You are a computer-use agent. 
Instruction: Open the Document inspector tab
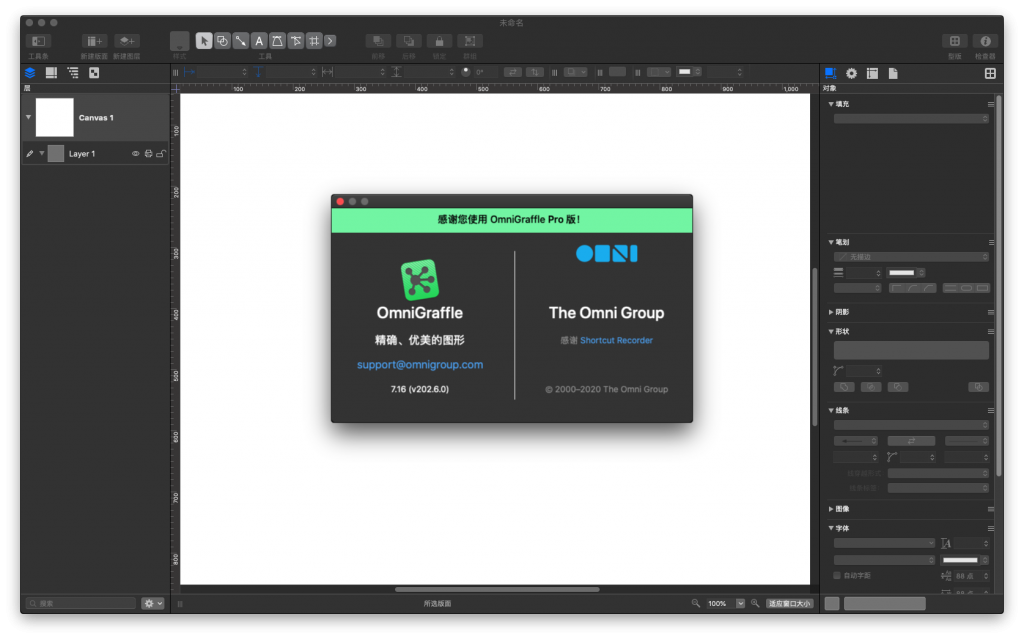(x=893, y=73)
